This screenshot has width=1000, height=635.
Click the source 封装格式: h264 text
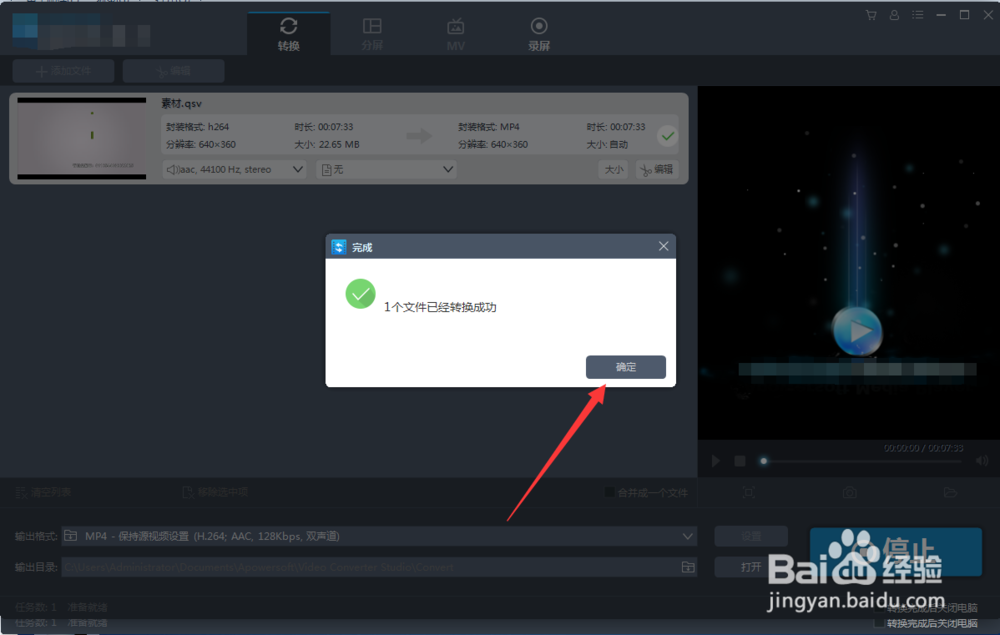[197, 127]
